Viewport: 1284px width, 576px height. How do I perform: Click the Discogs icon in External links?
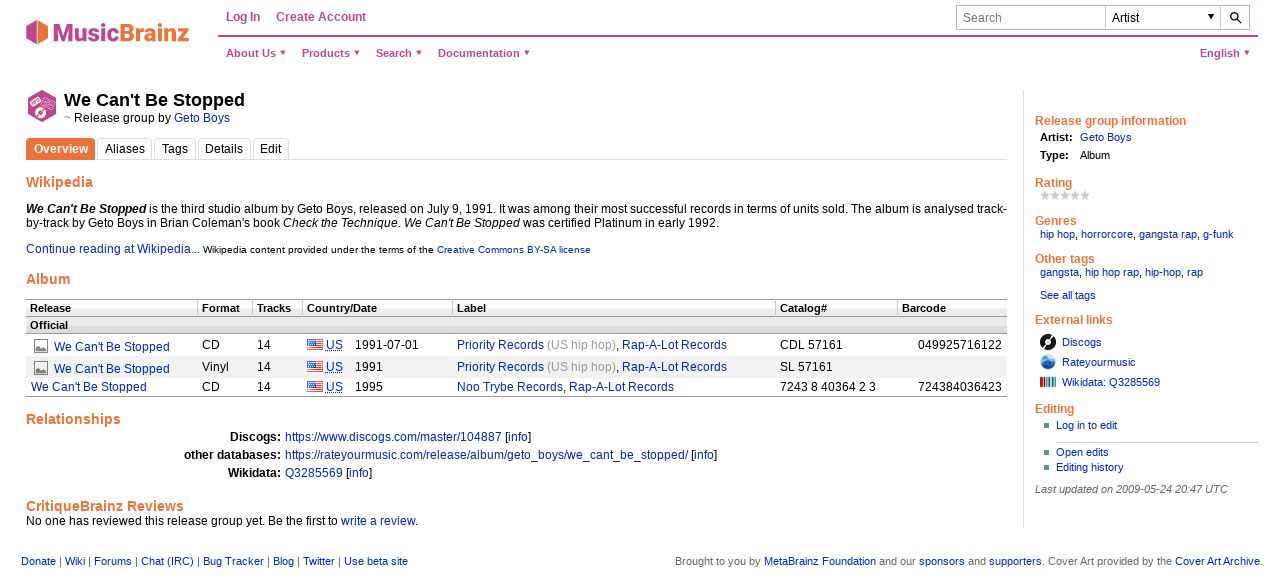pyautogui.click(x=1048, y=342)
